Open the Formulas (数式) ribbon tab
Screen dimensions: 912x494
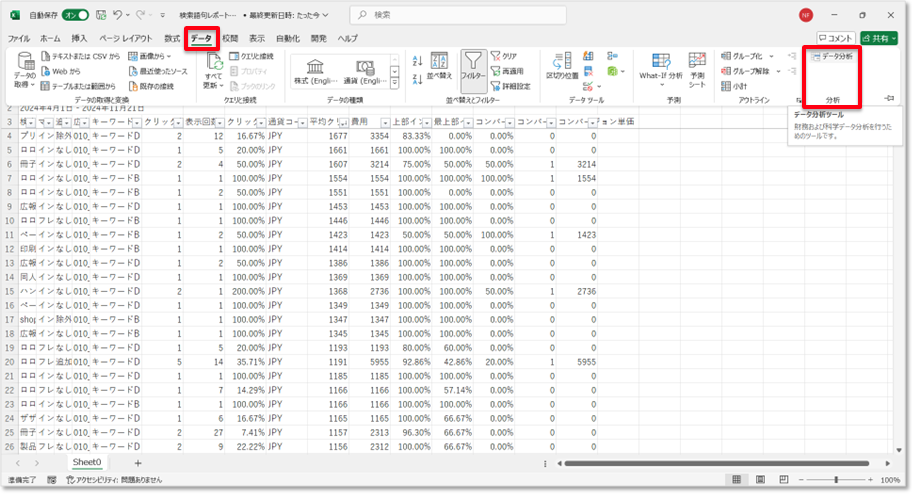pos(172,38)
